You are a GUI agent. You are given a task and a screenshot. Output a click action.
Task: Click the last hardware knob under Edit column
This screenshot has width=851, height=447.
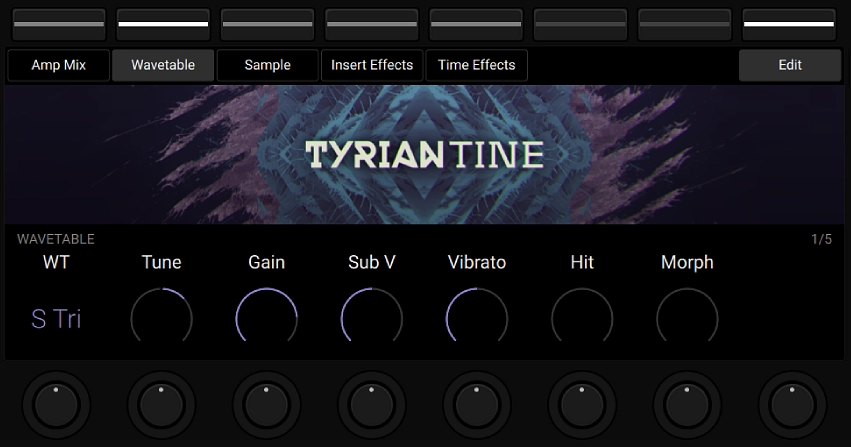(x=792, y=405)
